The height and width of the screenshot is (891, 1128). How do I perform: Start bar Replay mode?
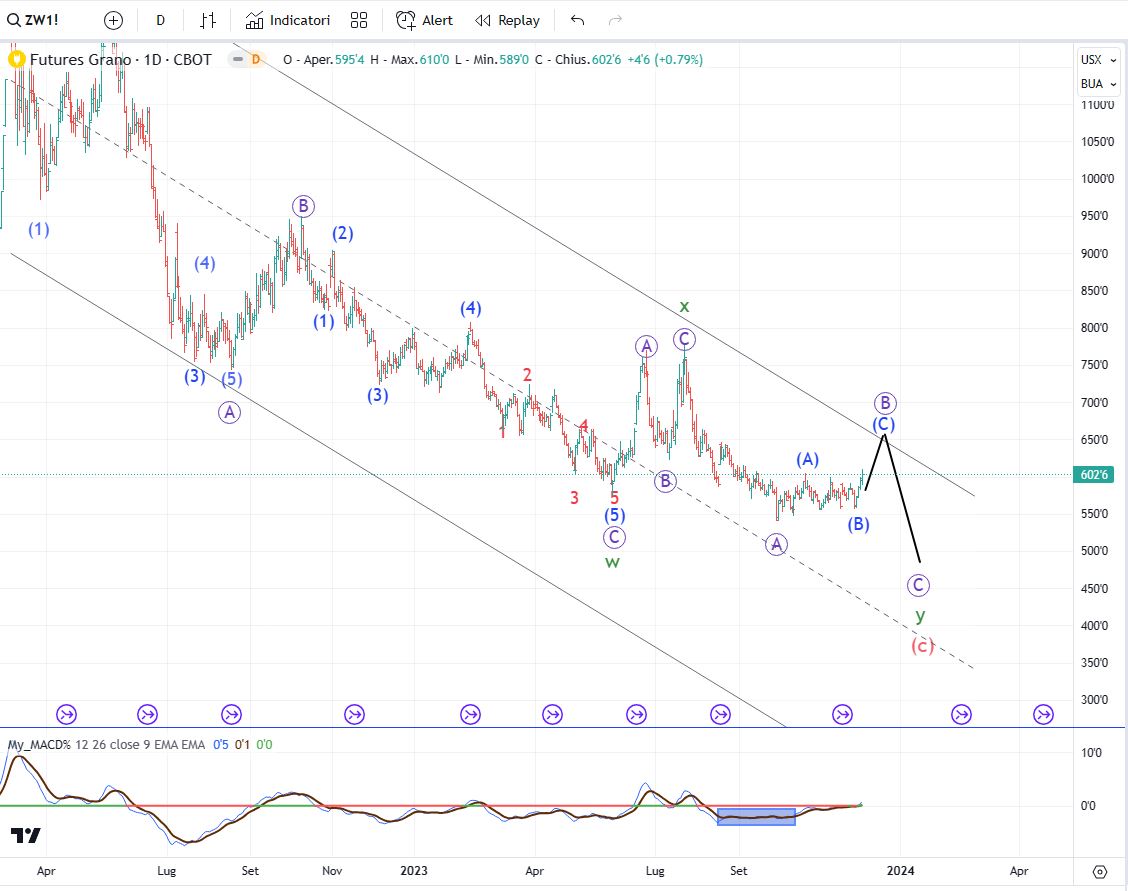508,20
